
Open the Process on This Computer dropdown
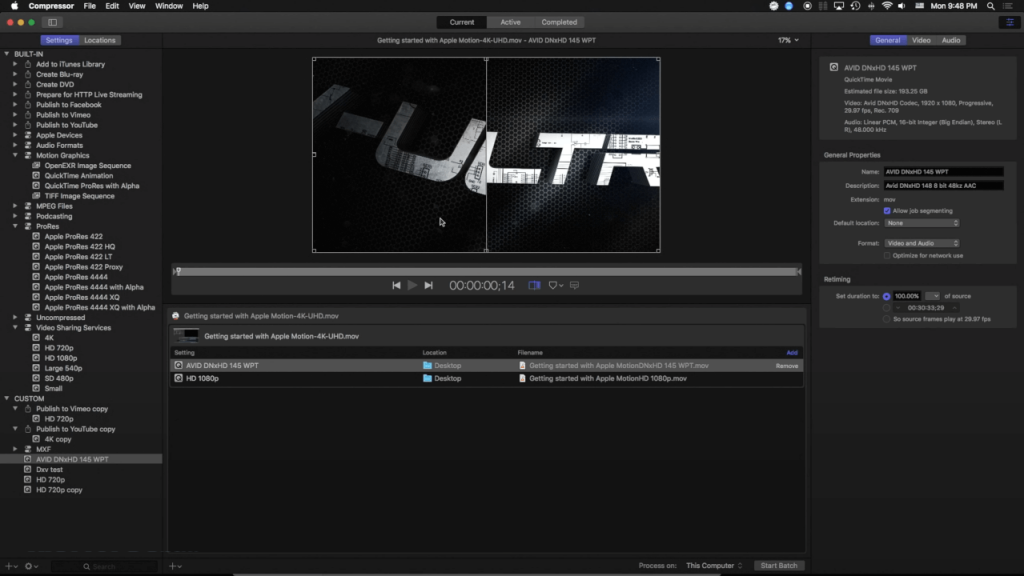click(714, 566)
